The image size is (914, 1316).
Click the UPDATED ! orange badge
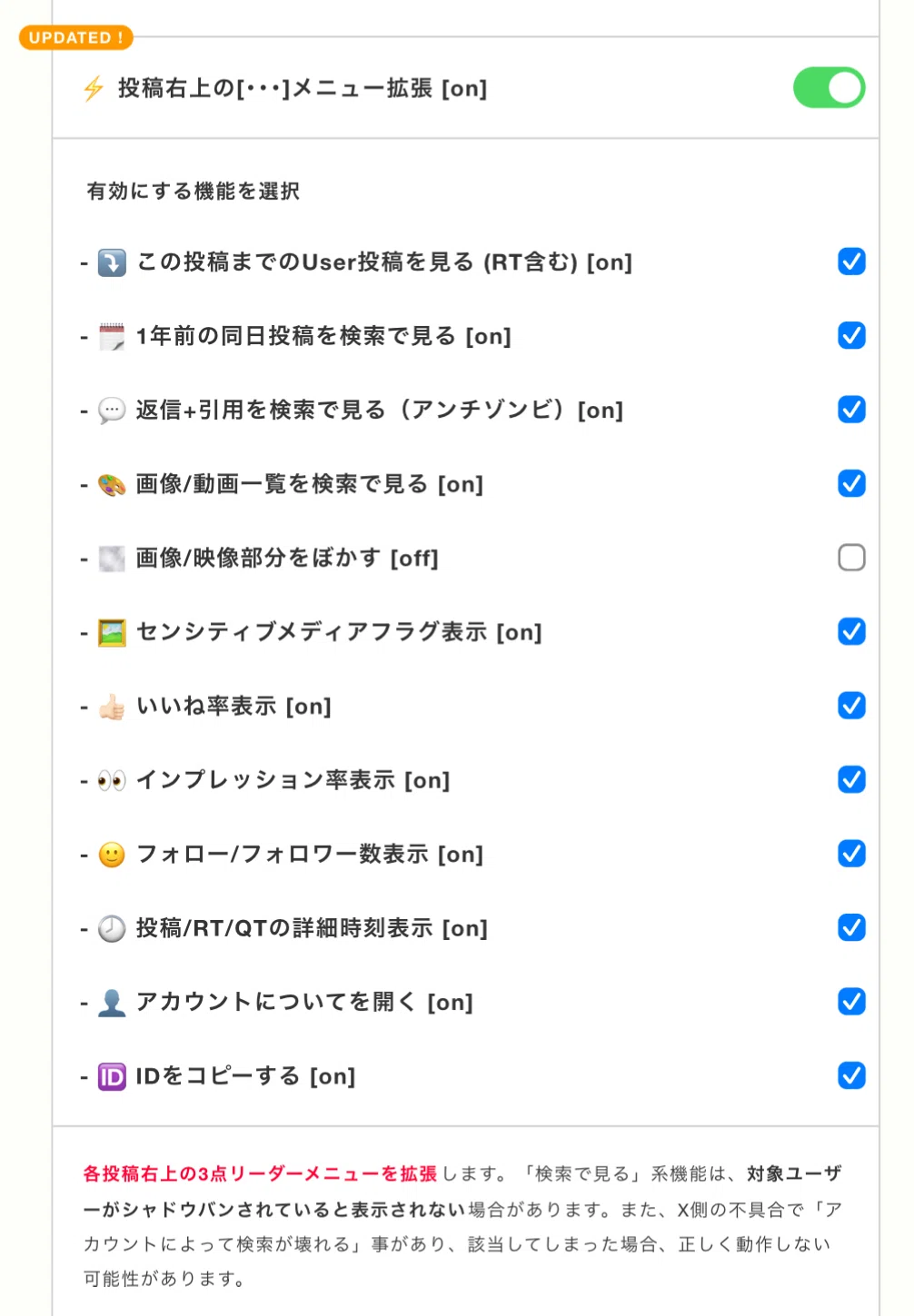click(x=76, y=37)
